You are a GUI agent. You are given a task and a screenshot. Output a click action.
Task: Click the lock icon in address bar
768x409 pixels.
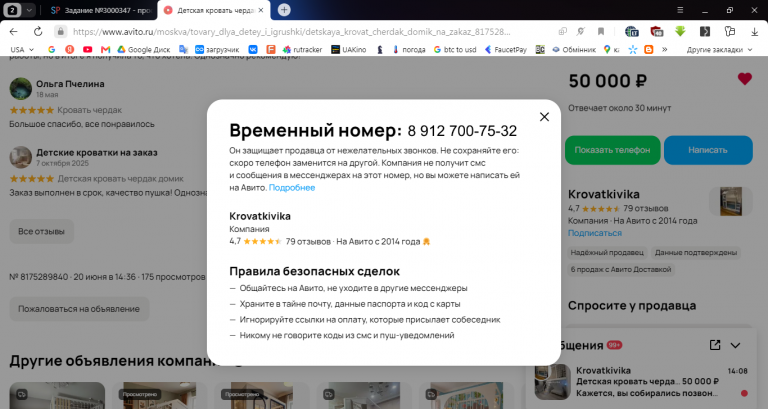[x=60, y=32]
